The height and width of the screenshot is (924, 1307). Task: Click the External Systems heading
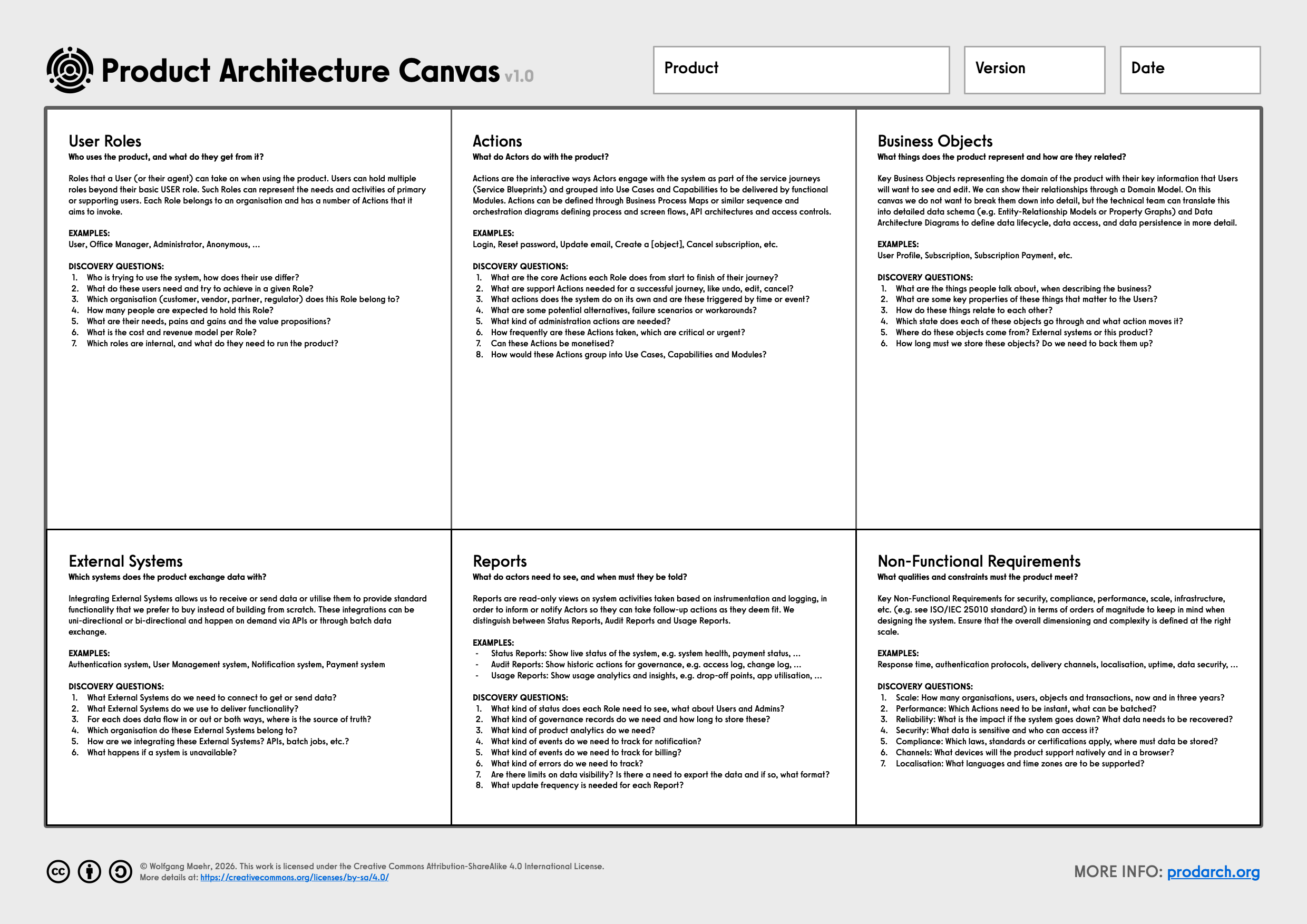coord(125,561)
